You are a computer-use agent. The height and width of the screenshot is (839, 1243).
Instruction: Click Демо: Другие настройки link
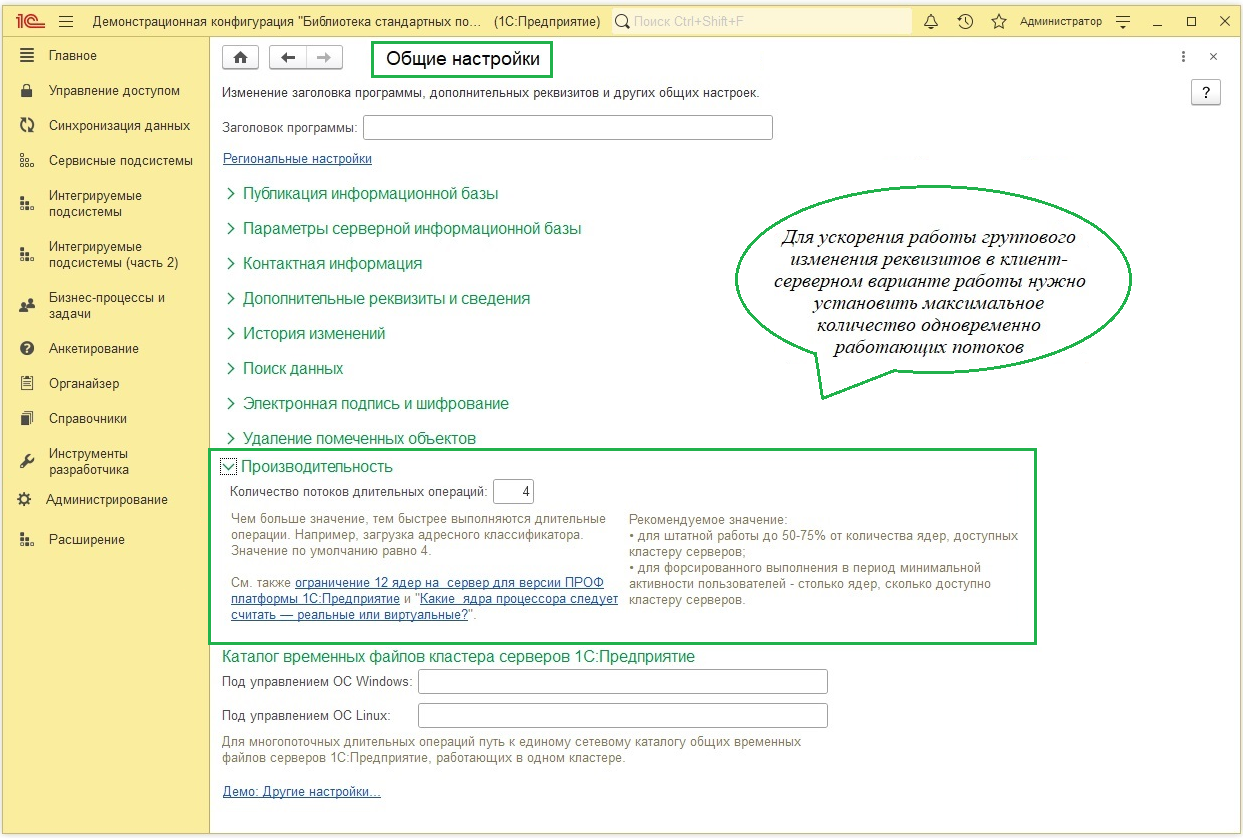(x=301, y=792)
